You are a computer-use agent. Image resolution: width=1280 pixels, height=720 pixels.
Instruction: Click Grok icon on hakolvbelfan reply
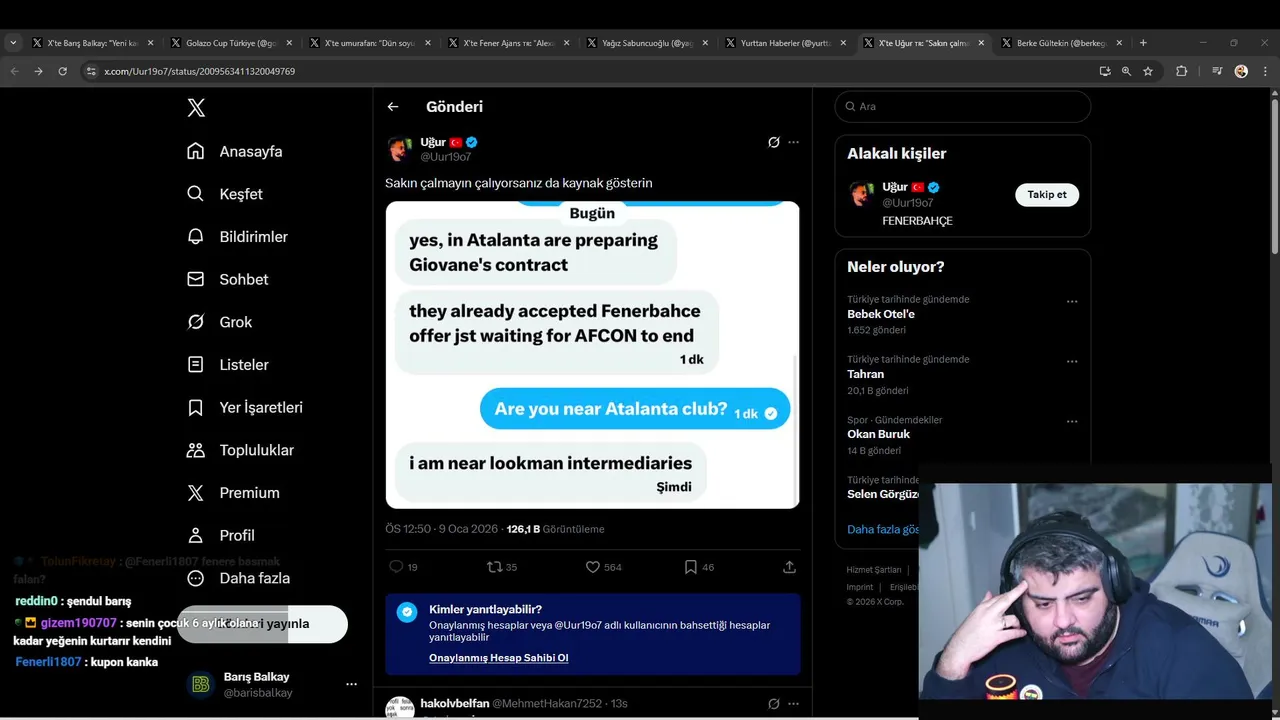point(773,704)
